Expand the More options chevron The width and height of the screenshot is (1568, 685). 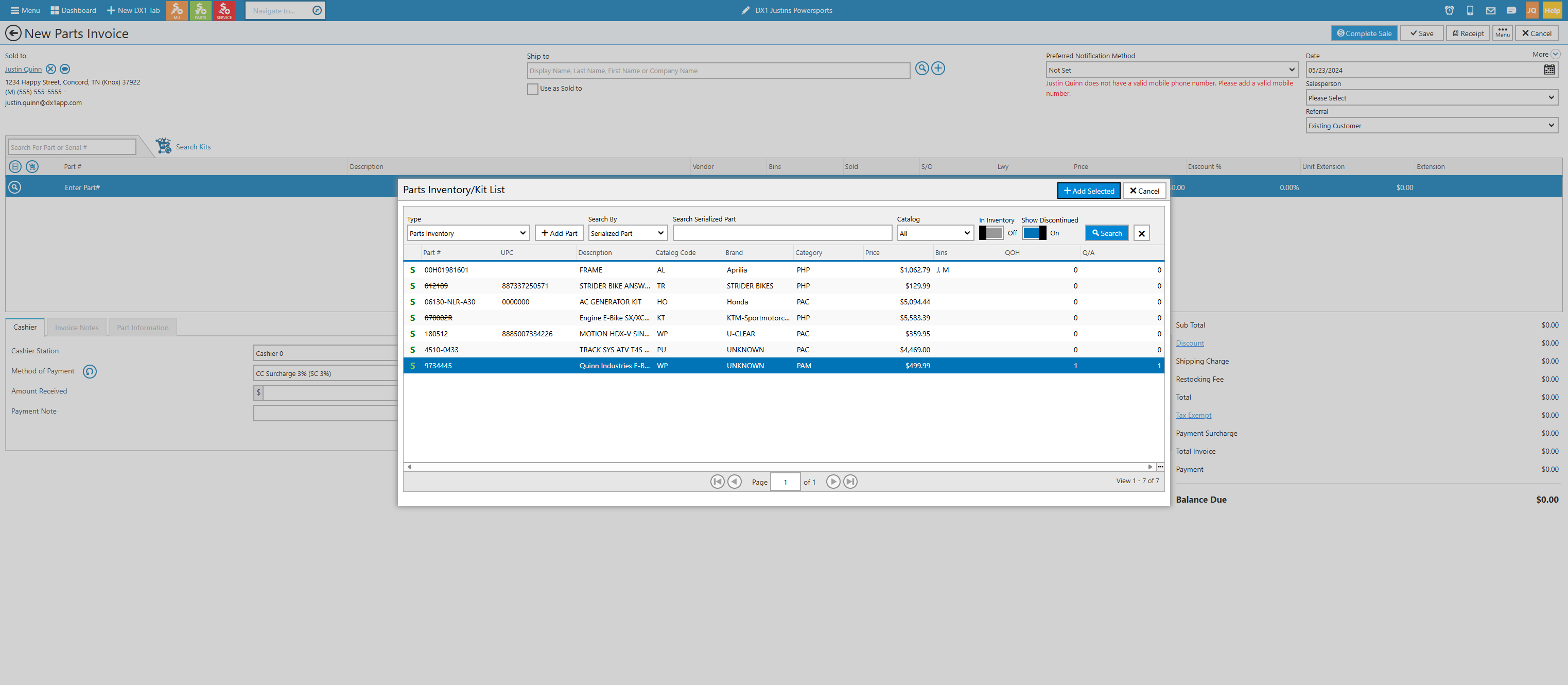point(1555,54)
